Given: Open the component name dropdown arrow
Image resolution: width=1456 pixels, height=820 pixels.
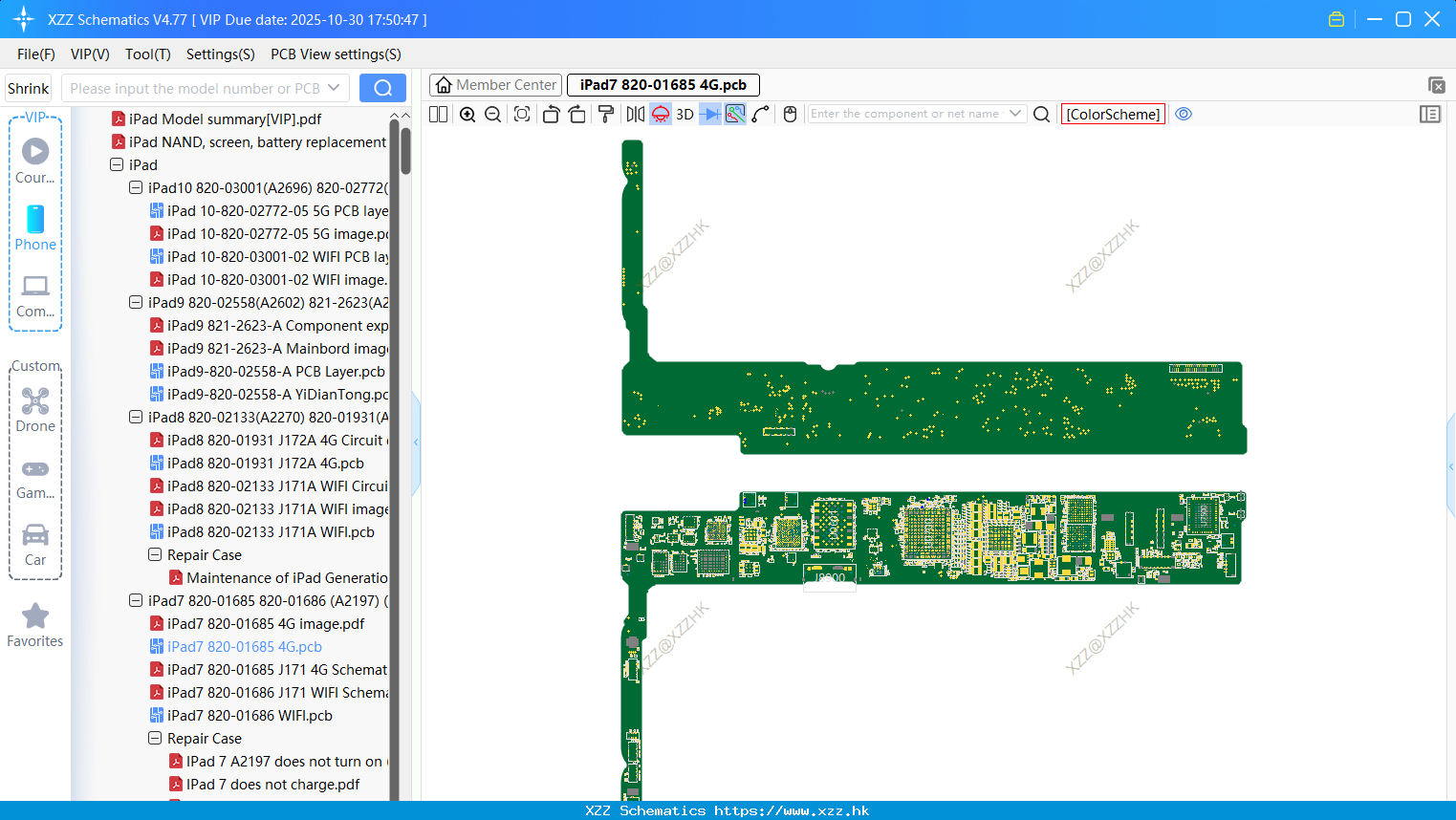Looking at the screenshot, I should coord(1015,114).
